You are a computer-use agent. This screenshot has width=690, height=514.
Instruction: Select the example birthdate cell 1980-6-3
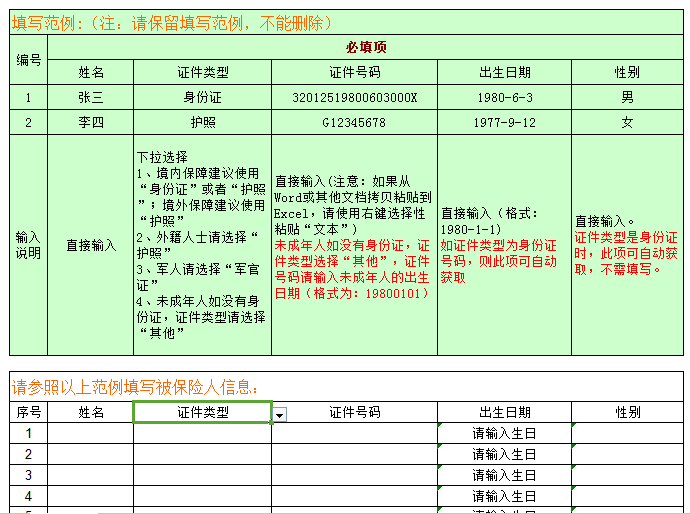coord(504,98)
